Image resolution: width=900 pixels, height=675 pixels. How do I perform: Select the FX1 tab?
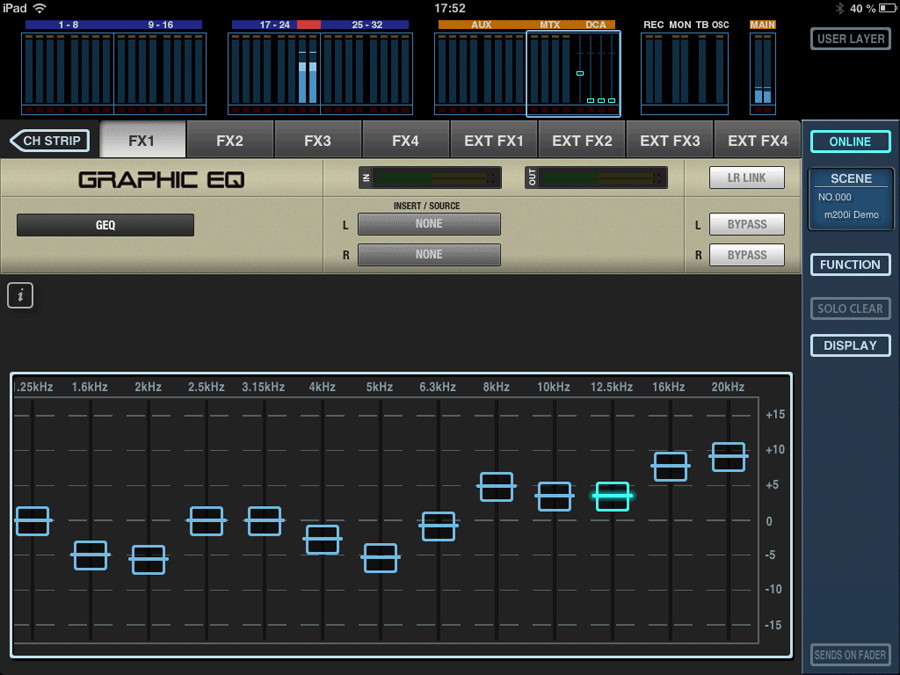142,141
